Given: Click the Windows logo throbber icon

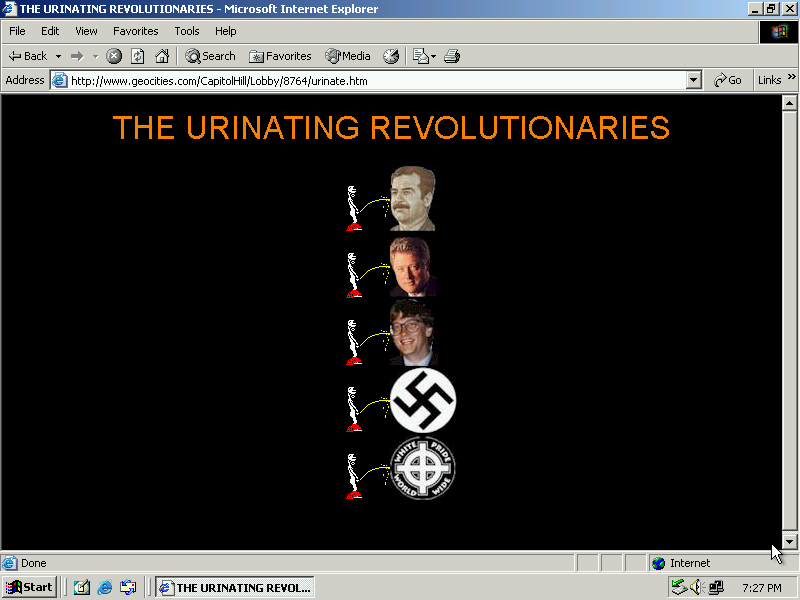Looking at the screenshot, I should [779, 32].
